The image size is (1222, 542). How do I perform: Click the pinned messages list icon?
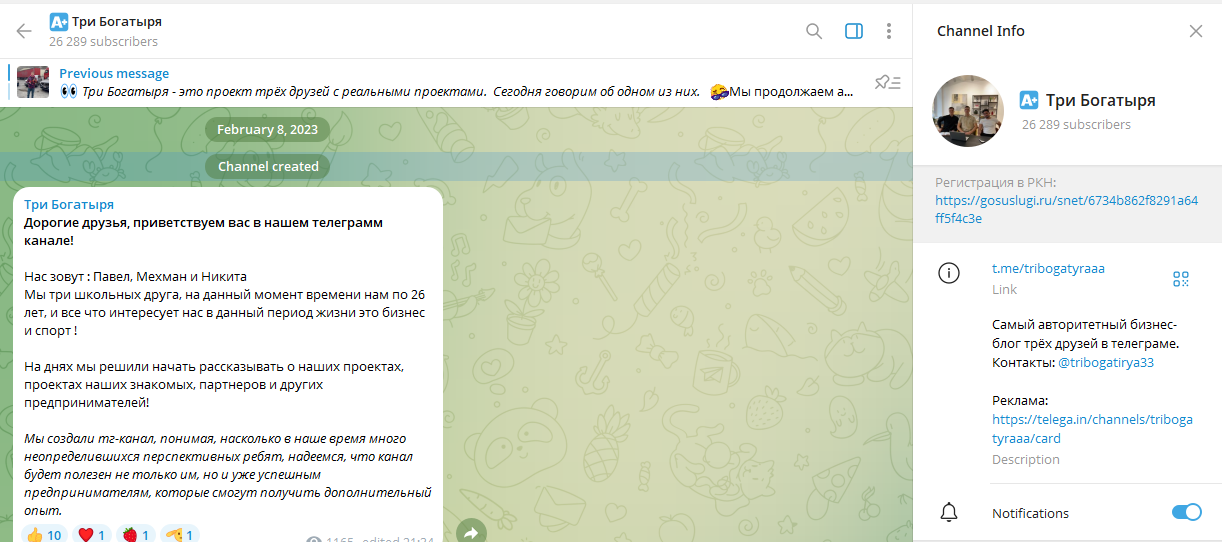point(887,82)
